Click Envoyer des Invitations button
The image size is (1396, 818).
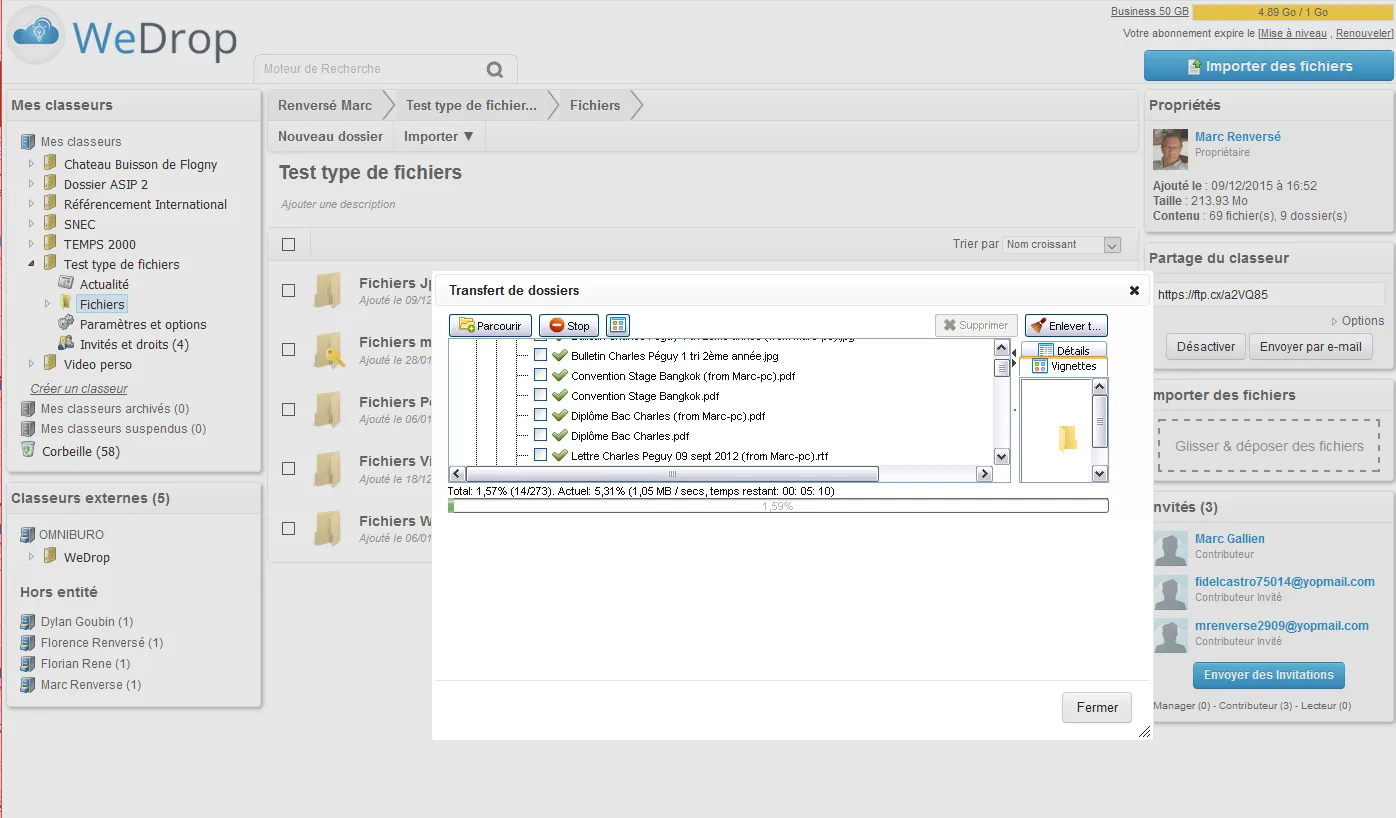tap(1268, 675)
